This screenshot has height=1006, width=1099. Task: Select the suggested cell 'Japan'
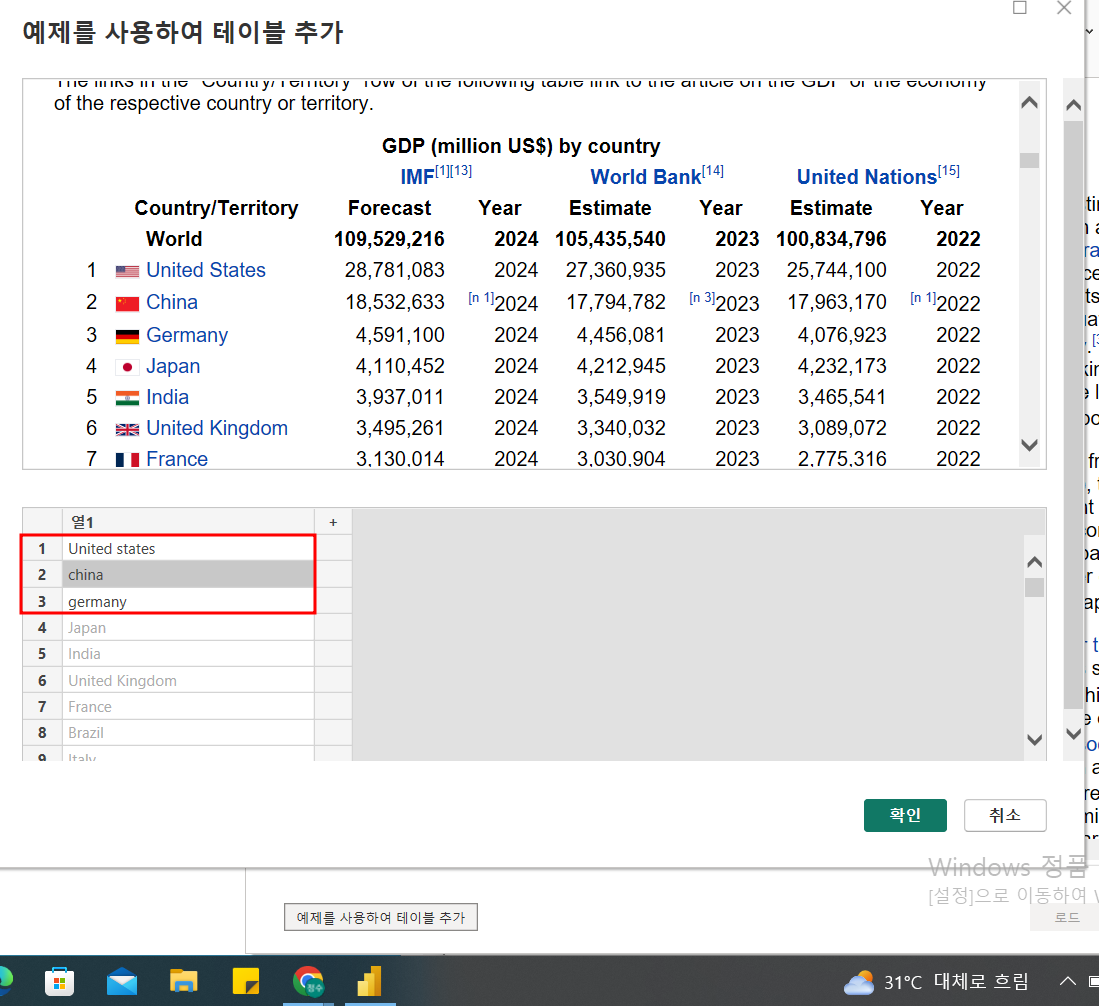tap(189, 627)
